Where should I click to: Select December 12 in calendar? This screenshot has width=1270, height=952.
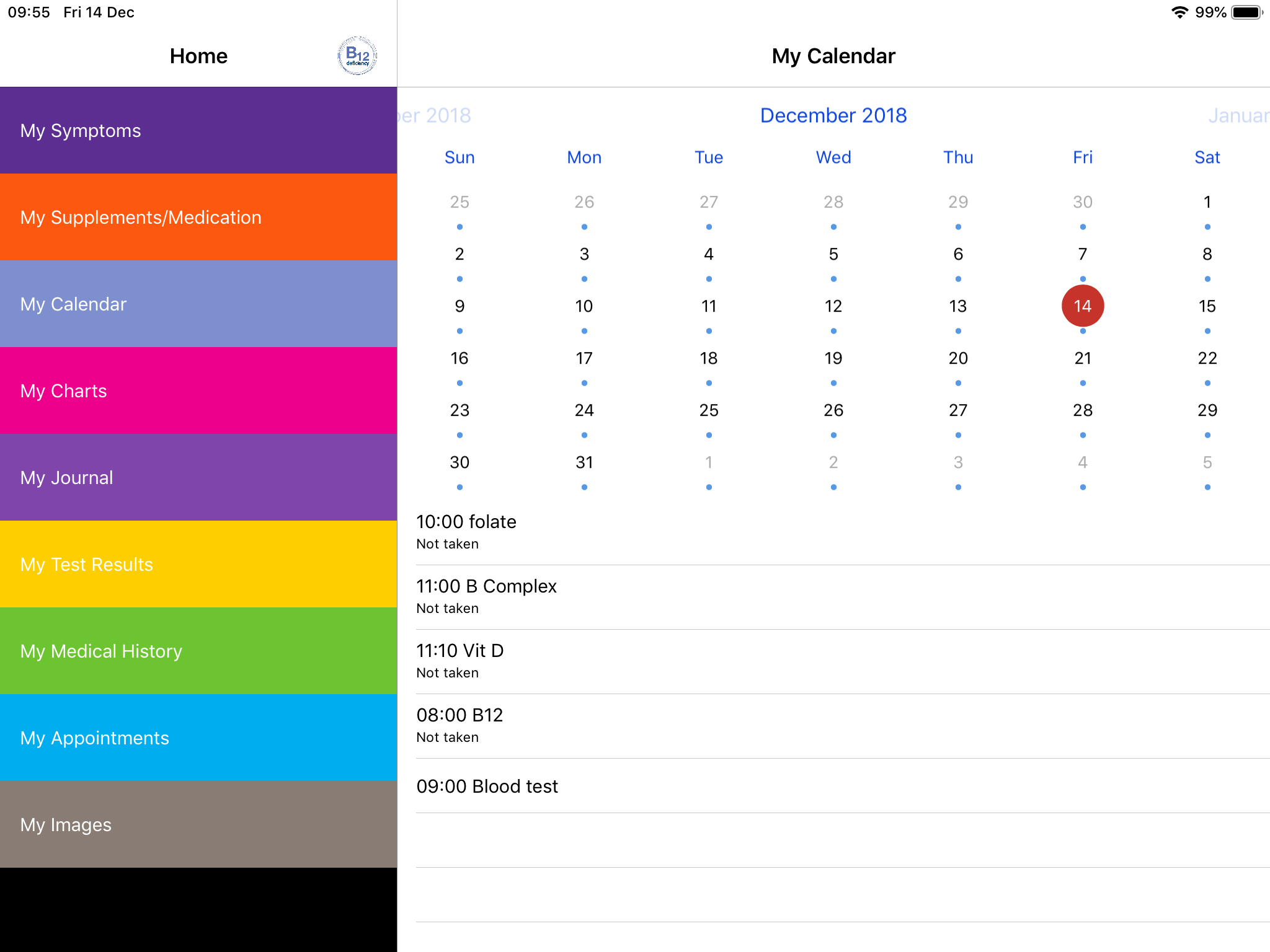point(833,306)
